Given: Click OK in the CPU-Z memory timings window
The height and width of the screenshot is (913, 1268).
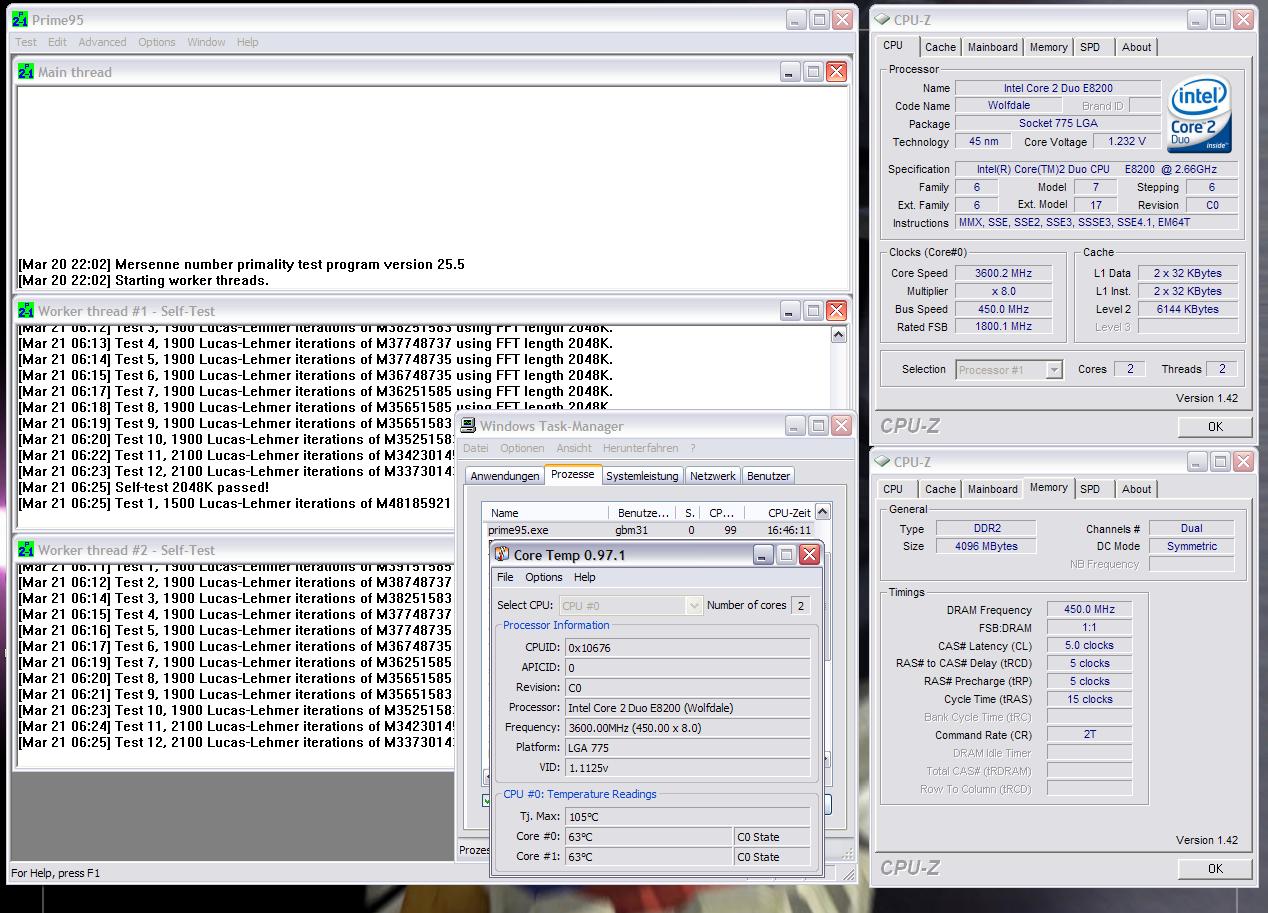Looking at the screenshot, I should (1215, 868).
